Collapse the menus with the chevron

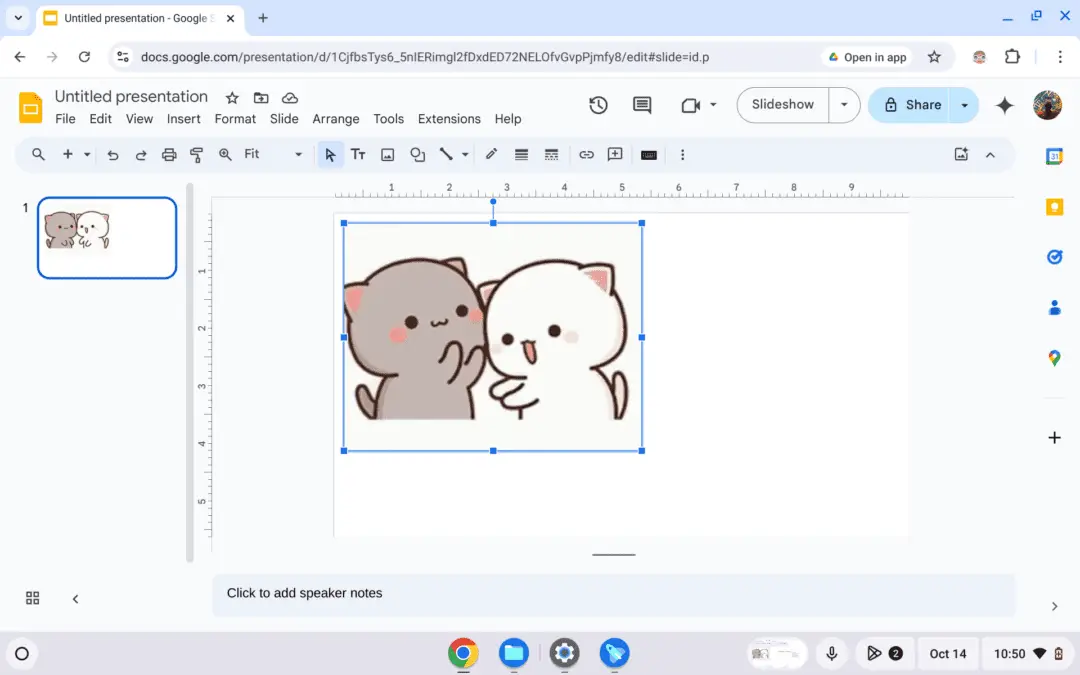[990, 154]
